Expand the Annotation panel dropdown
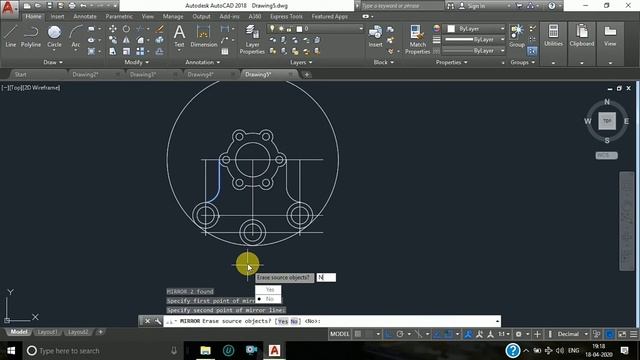 point(203,62)
